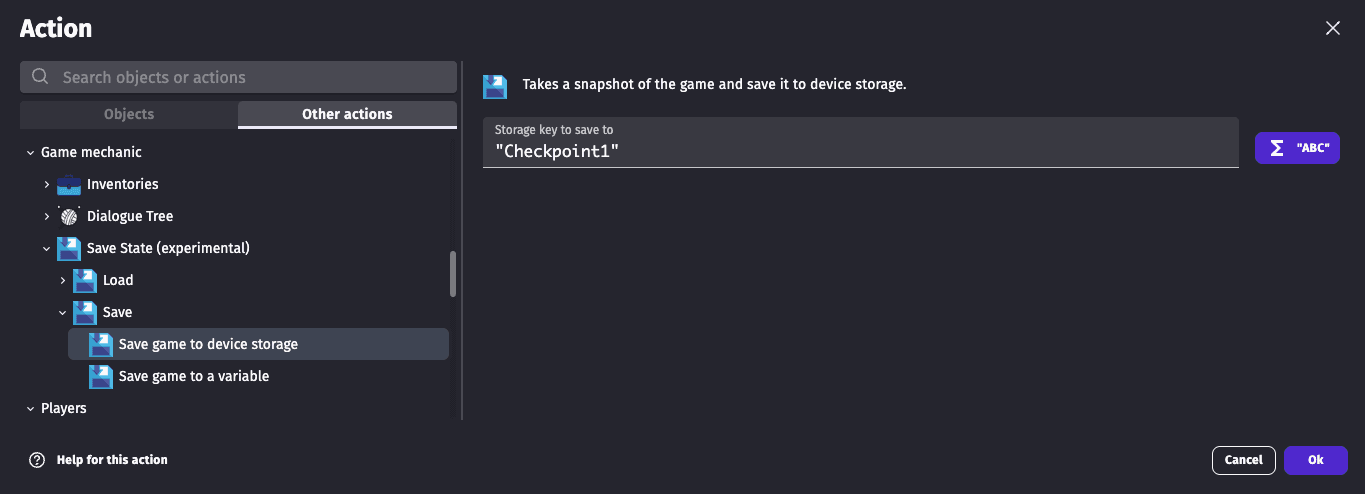This screenshot has width=1365, height=494.
Task: Select the Other actions tab
Action: click(347, 114)
